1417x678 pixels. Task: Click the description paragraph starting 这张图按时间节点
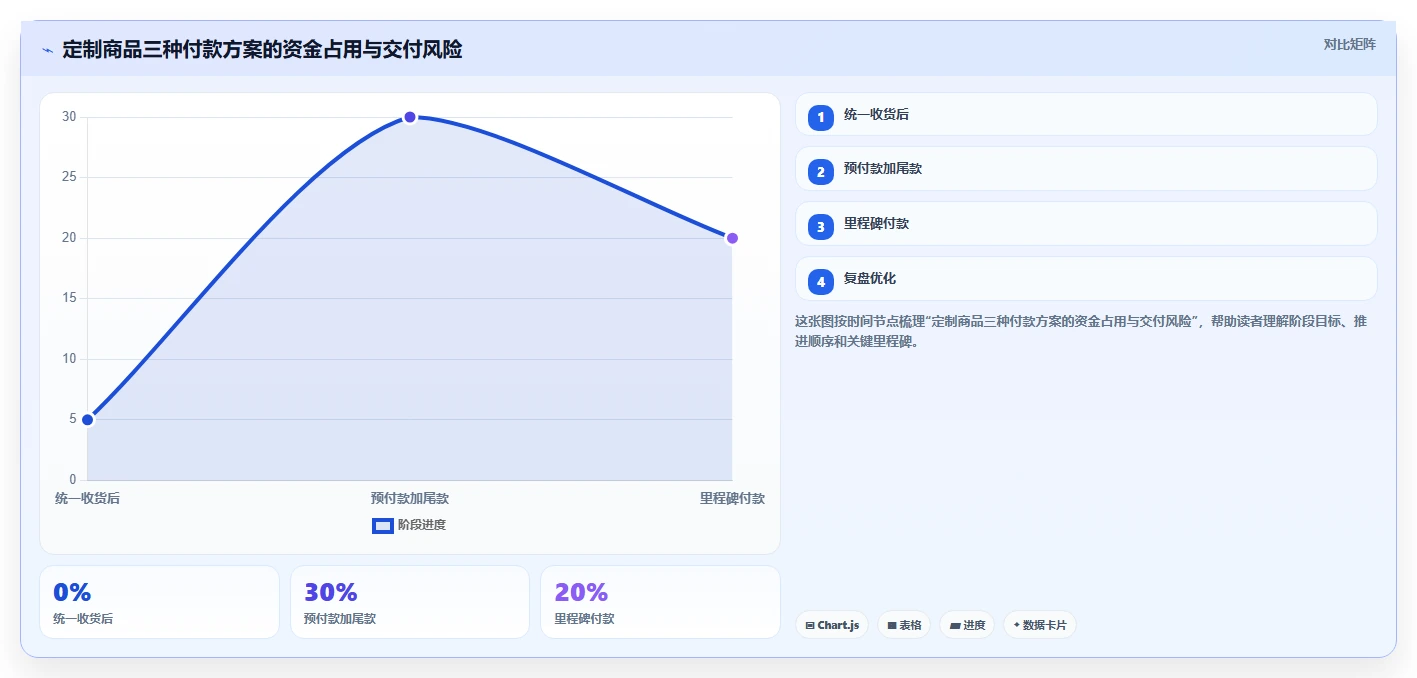[x=1081, y=331]
